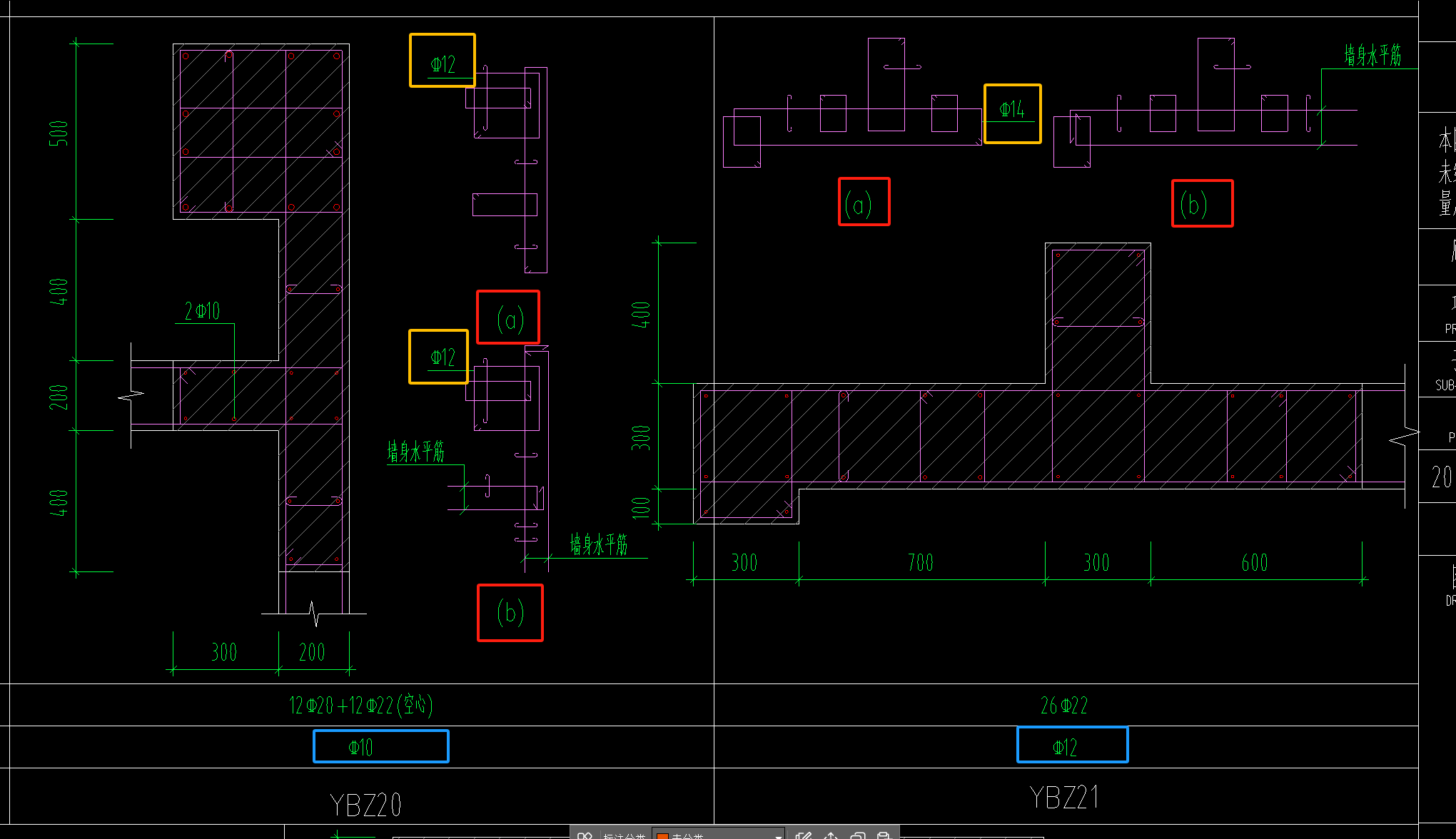Click the Φ12 label beside YBZ20 top detail
Viewport: 1456px width, 839px height.
pos(443,64)
